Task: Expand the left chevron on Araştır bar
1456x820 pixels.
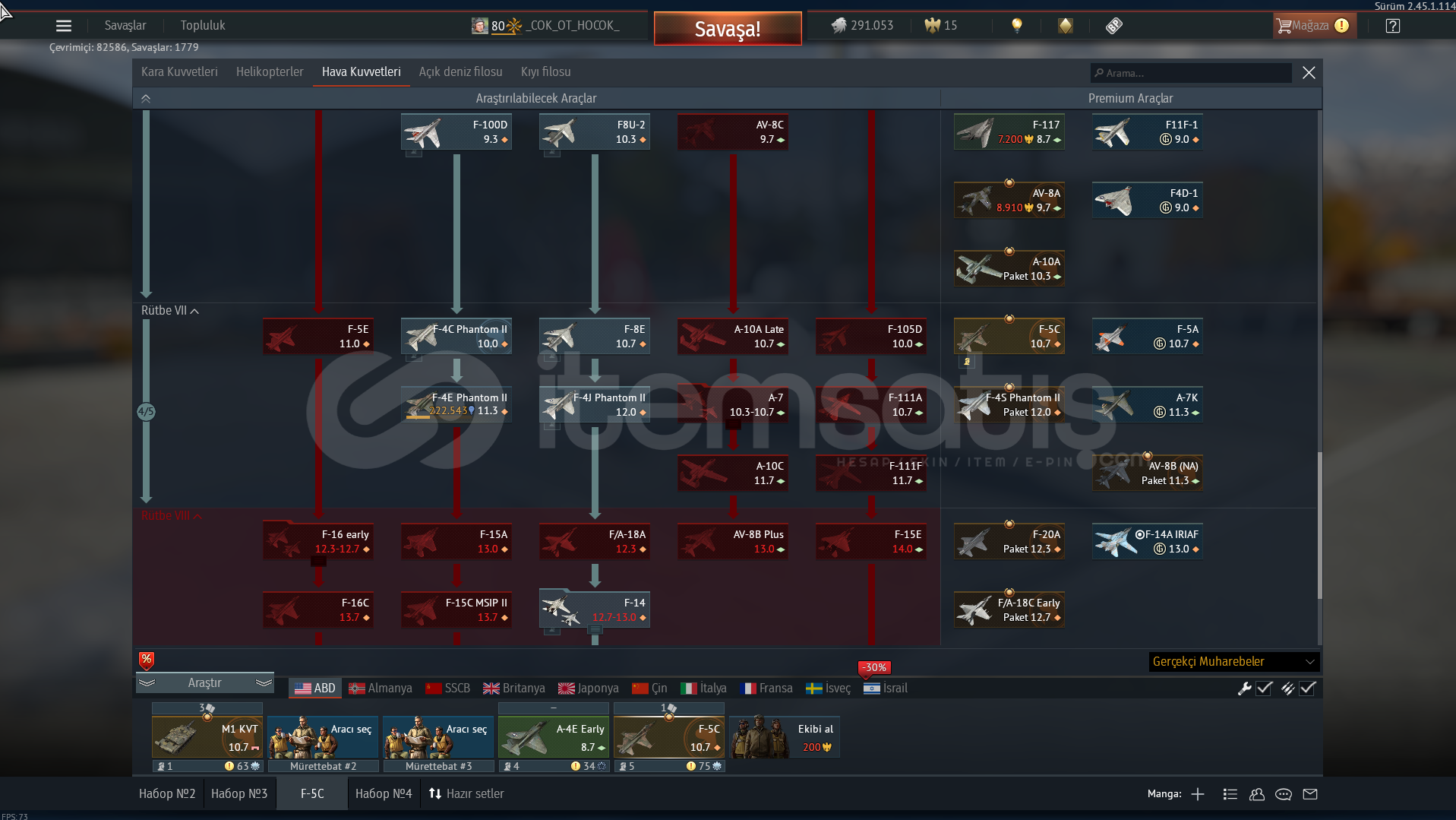Action: point(147,683)
